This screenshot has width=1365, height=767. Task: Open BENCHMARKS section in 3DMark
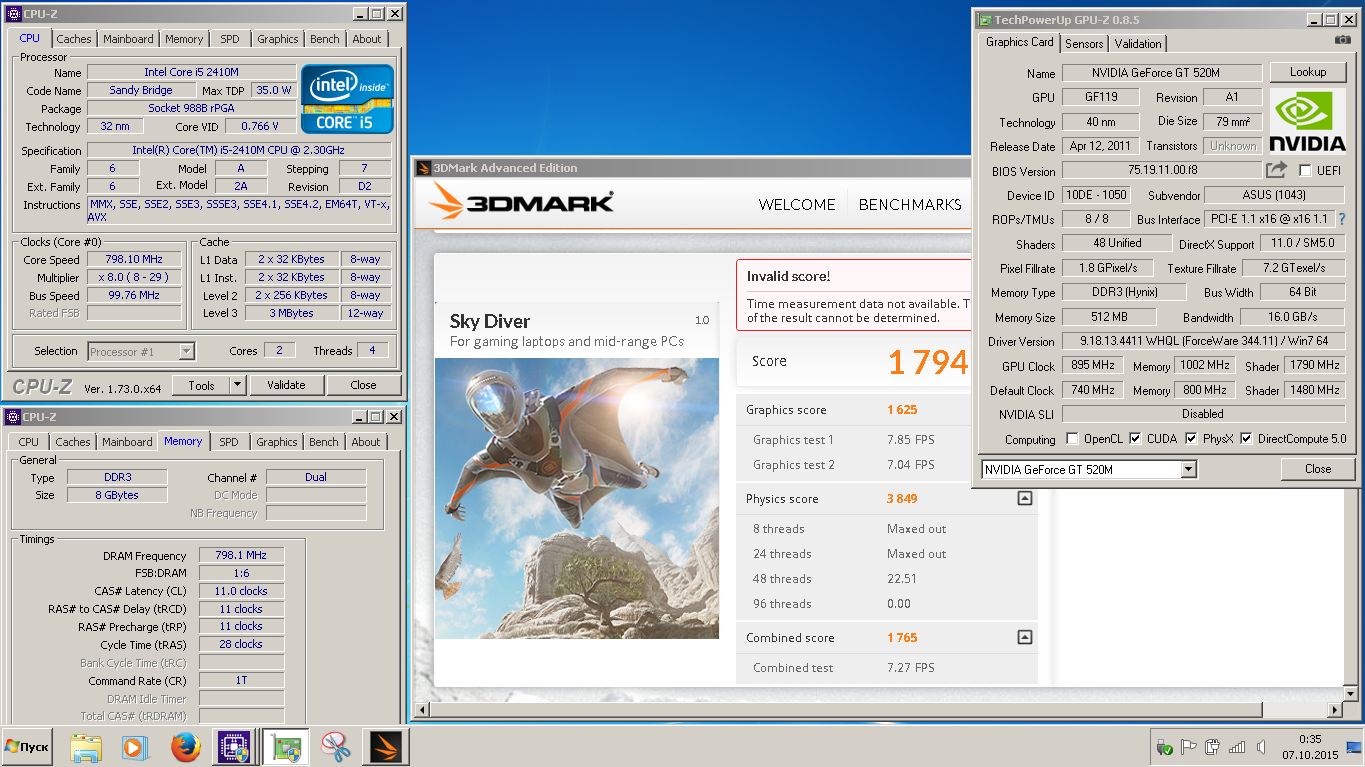[x=910, y=204]
